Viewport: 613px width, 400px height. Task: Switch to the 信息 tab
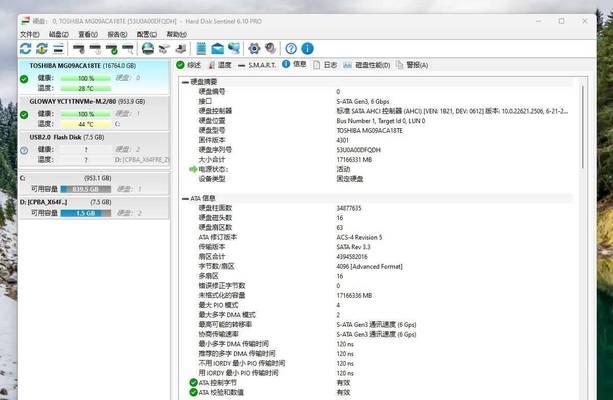tap(294, 64)
